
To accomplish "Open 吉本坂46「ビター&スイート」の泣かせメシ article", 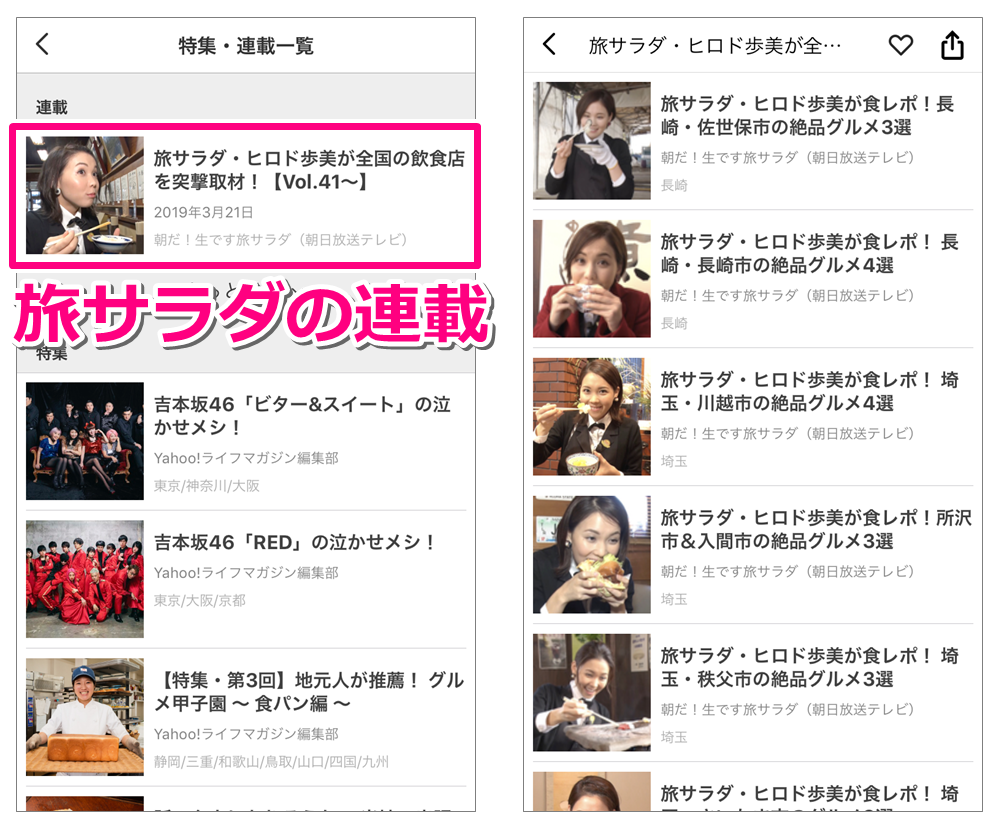I will [x=302, y=416].
